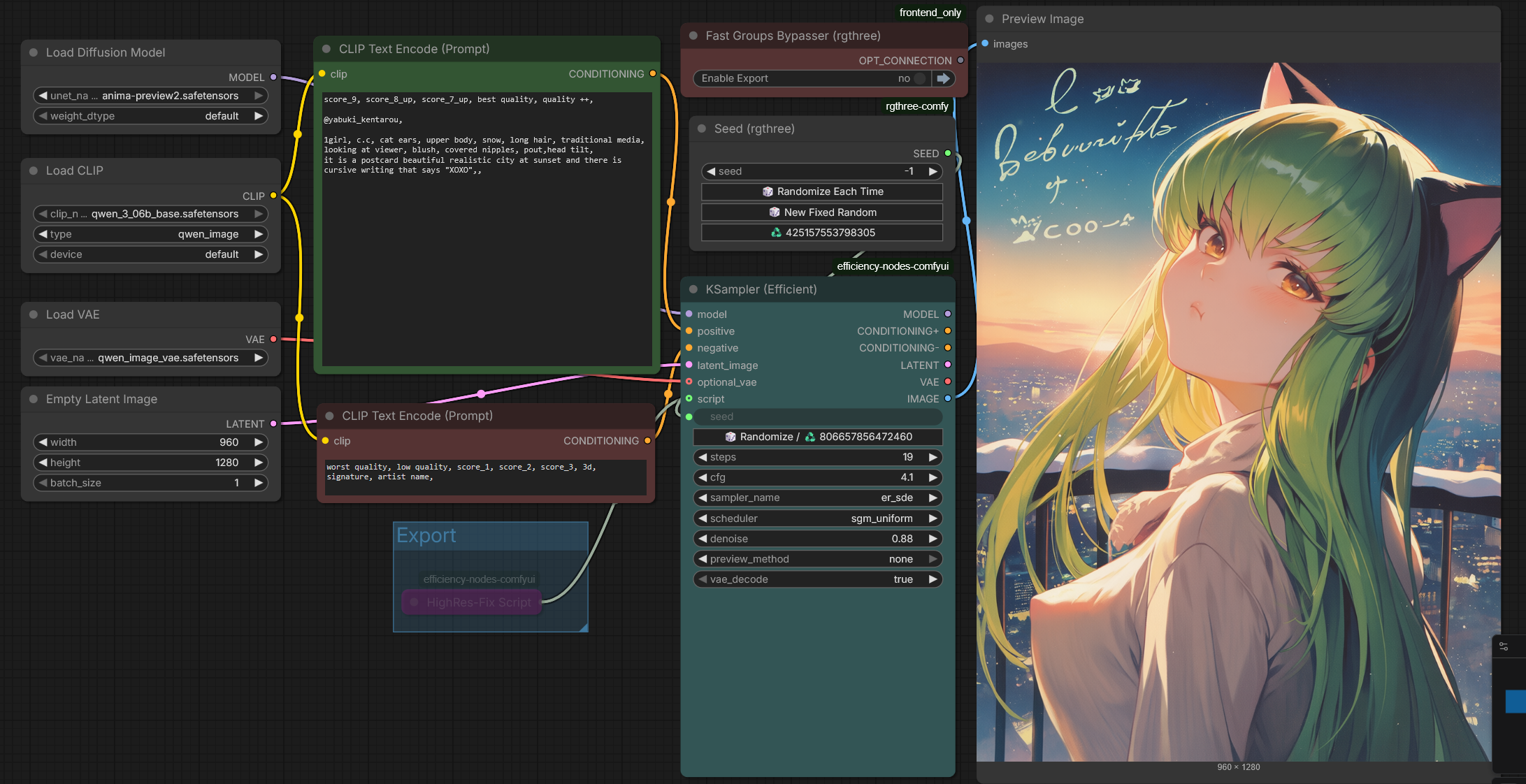Collapse the Preview Image node dot

click(989, 19)
